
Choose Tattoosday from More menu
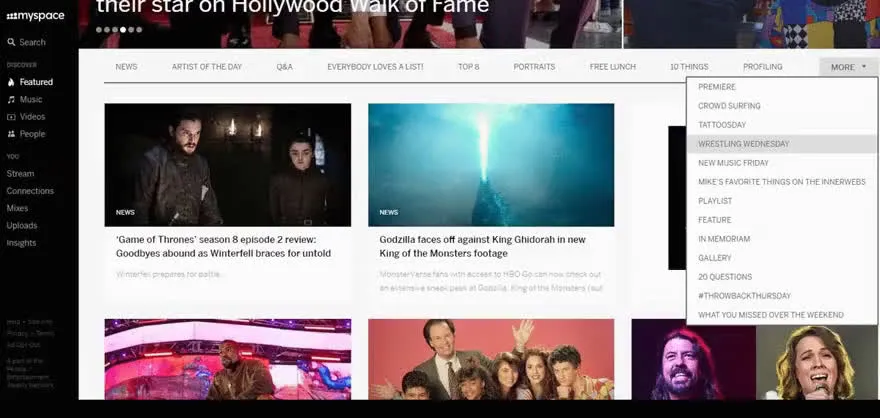(x=781, y=125)
